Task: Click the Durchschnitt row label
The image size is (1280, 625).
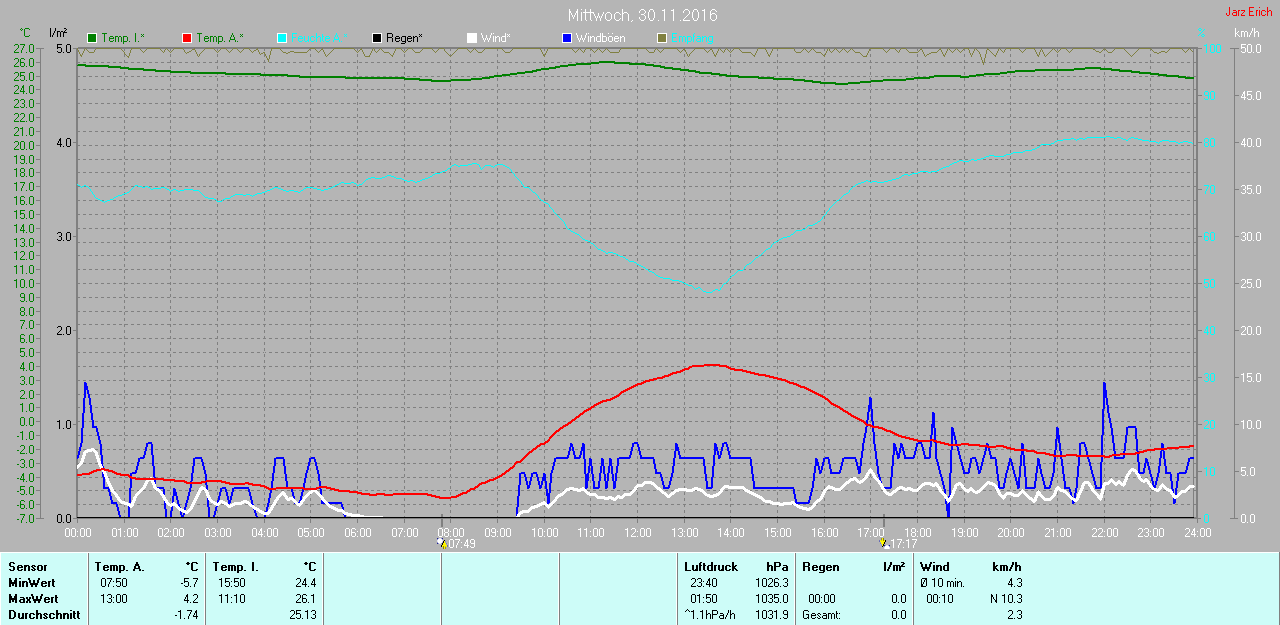Action: (x=44, y=615)
